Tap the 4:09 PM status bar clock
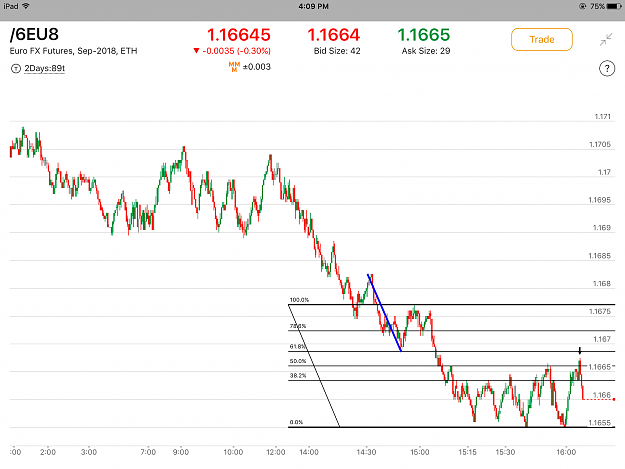 [x=313, y=6]
